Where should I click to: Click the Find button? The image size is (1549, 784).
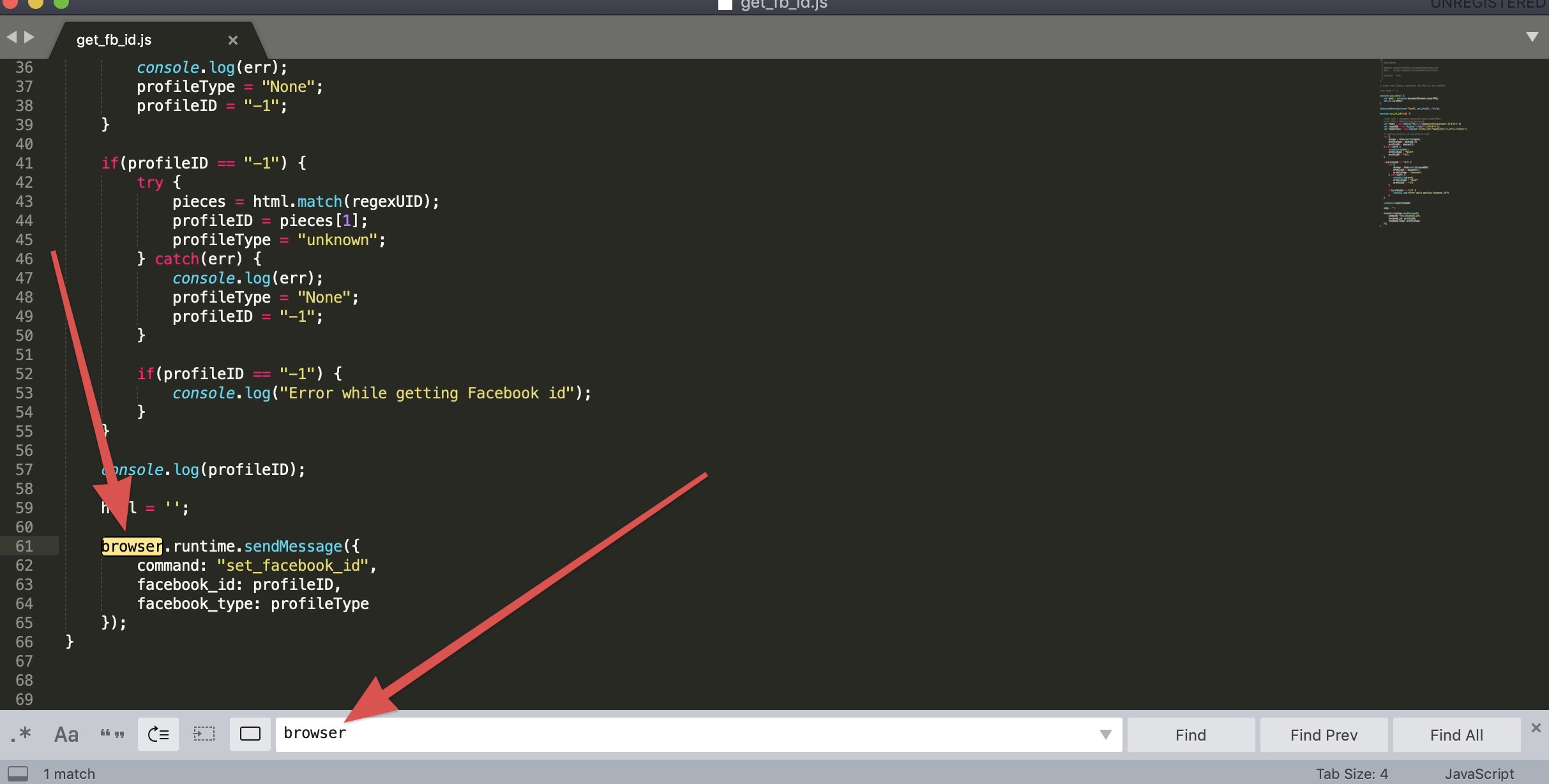[x=1191, y=735]
